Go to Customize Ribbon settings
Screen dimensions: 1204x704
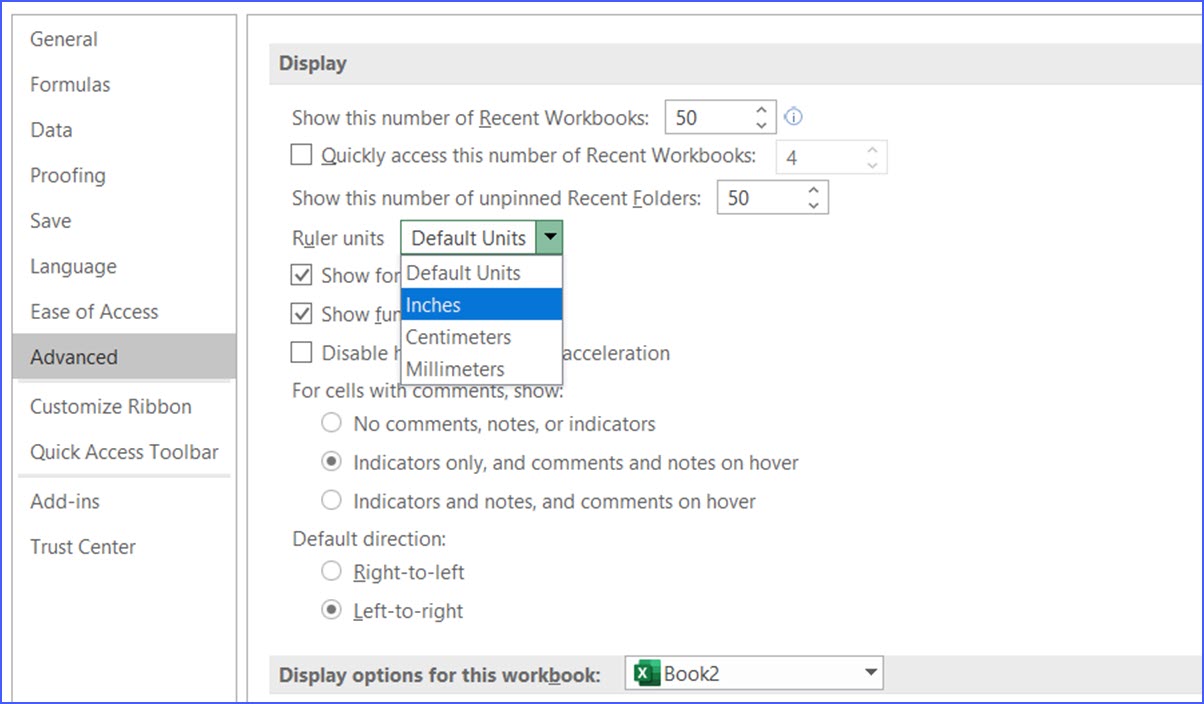[110, 407]
